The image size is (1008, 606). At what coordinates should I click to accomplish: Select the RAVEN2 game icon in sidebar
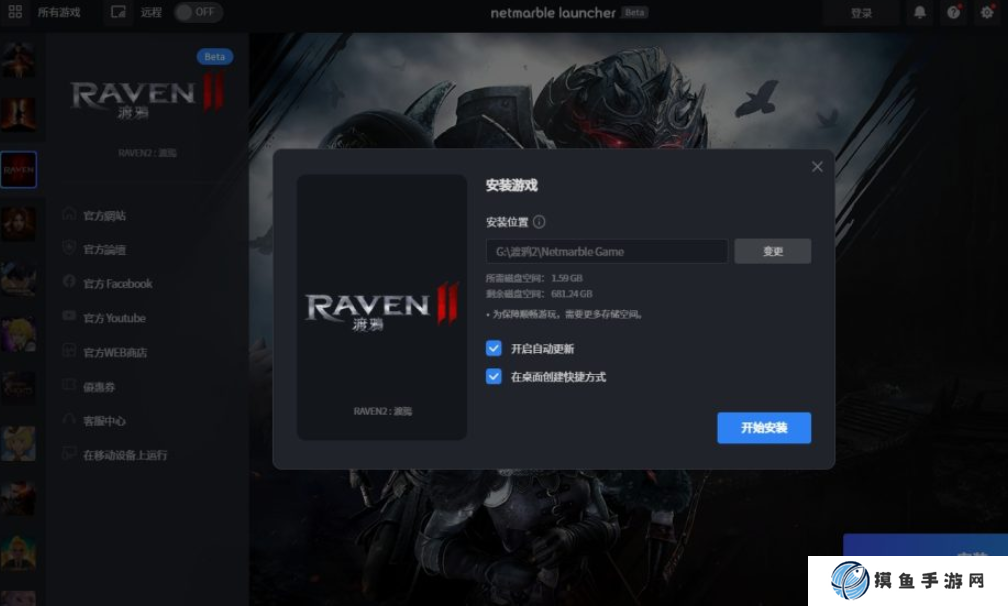point(18,170)
